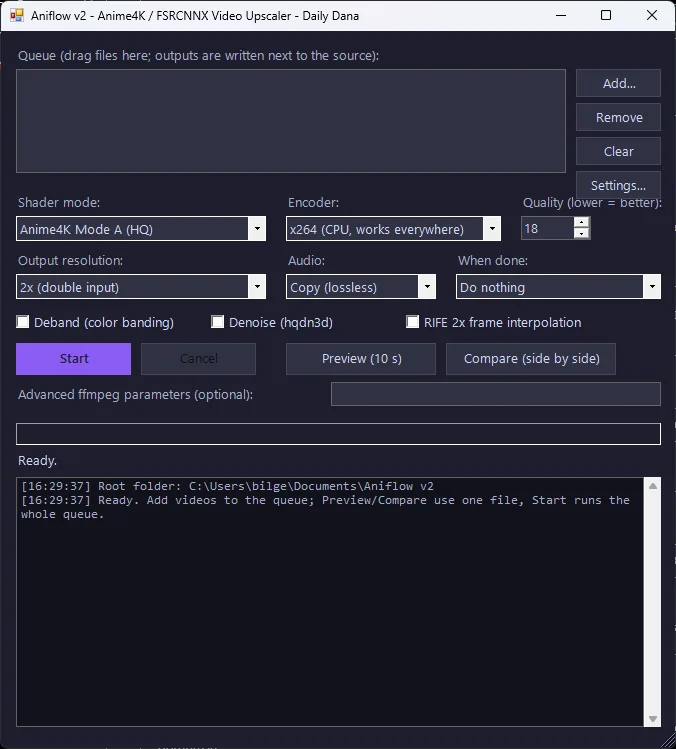Click the x264 encoder combo box text

(376, 229)
